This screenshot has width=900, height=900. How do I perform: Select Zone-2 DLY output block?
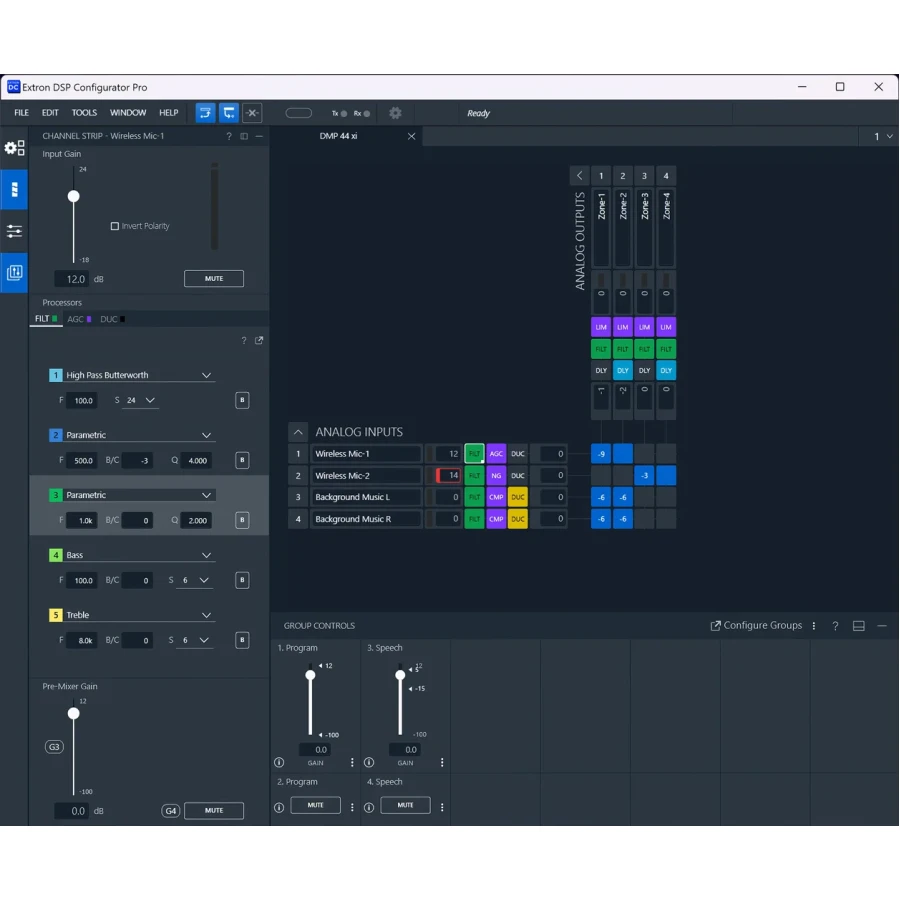(x=623, y=371)
